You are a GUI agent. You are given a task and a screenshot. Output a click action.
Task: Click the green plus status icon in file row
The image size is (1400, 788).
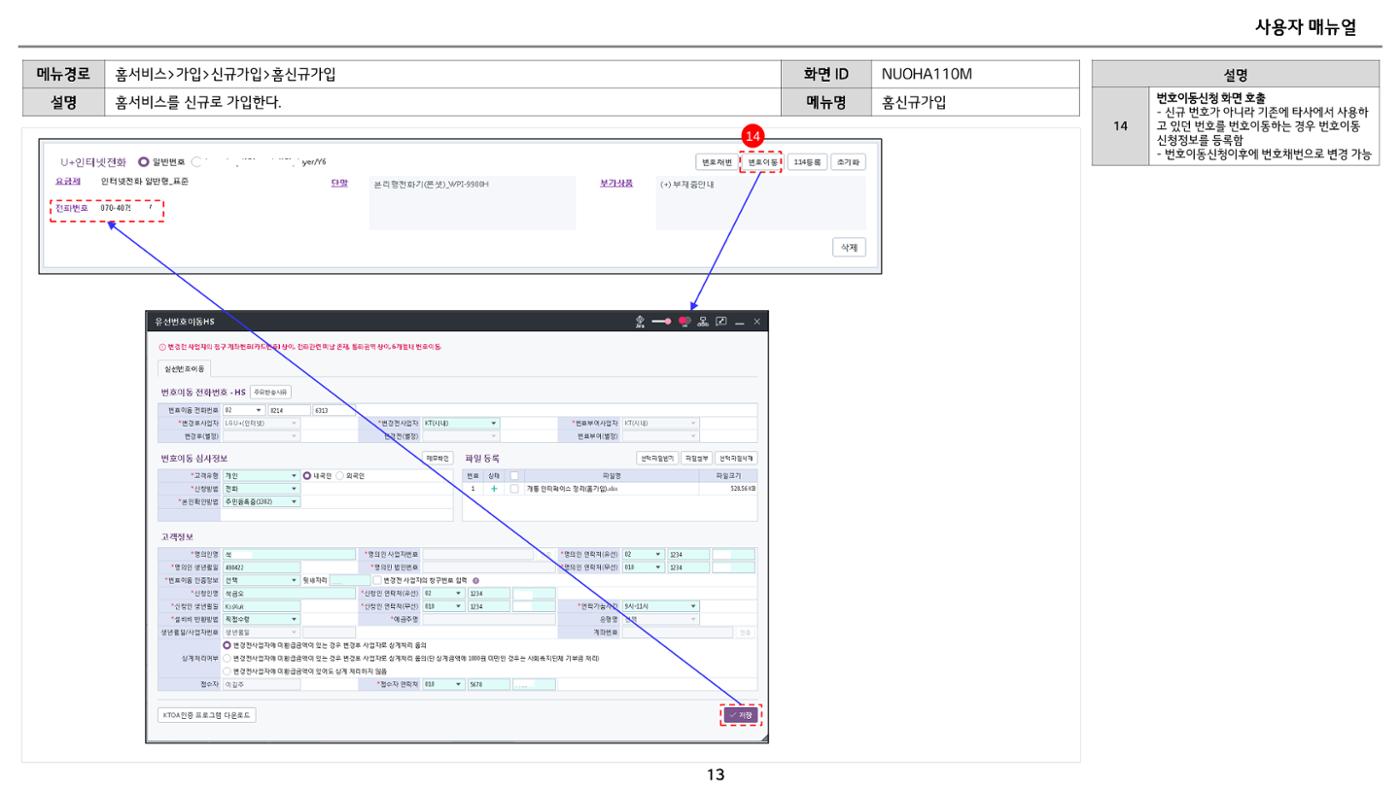click(x=494, y=488)
